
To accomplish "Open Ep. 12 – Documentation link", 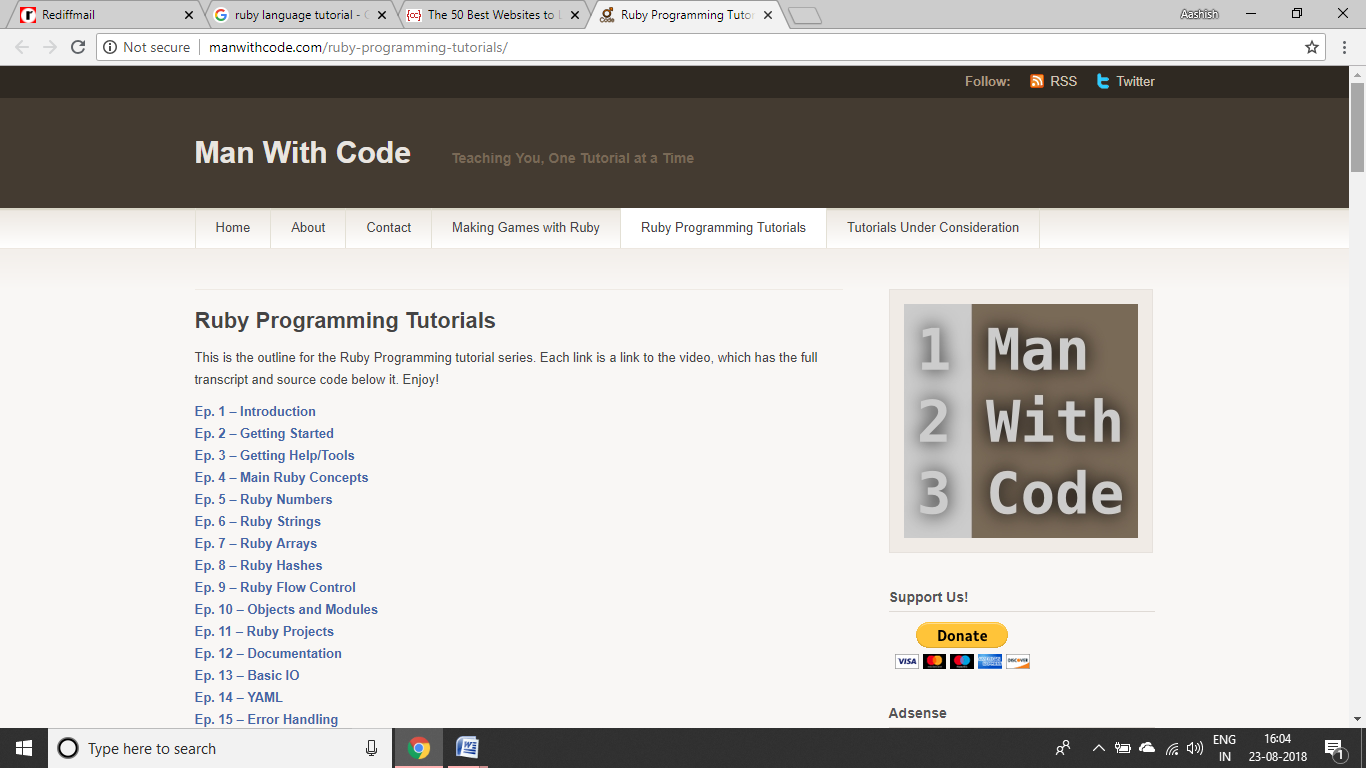I will click(268, 653).
